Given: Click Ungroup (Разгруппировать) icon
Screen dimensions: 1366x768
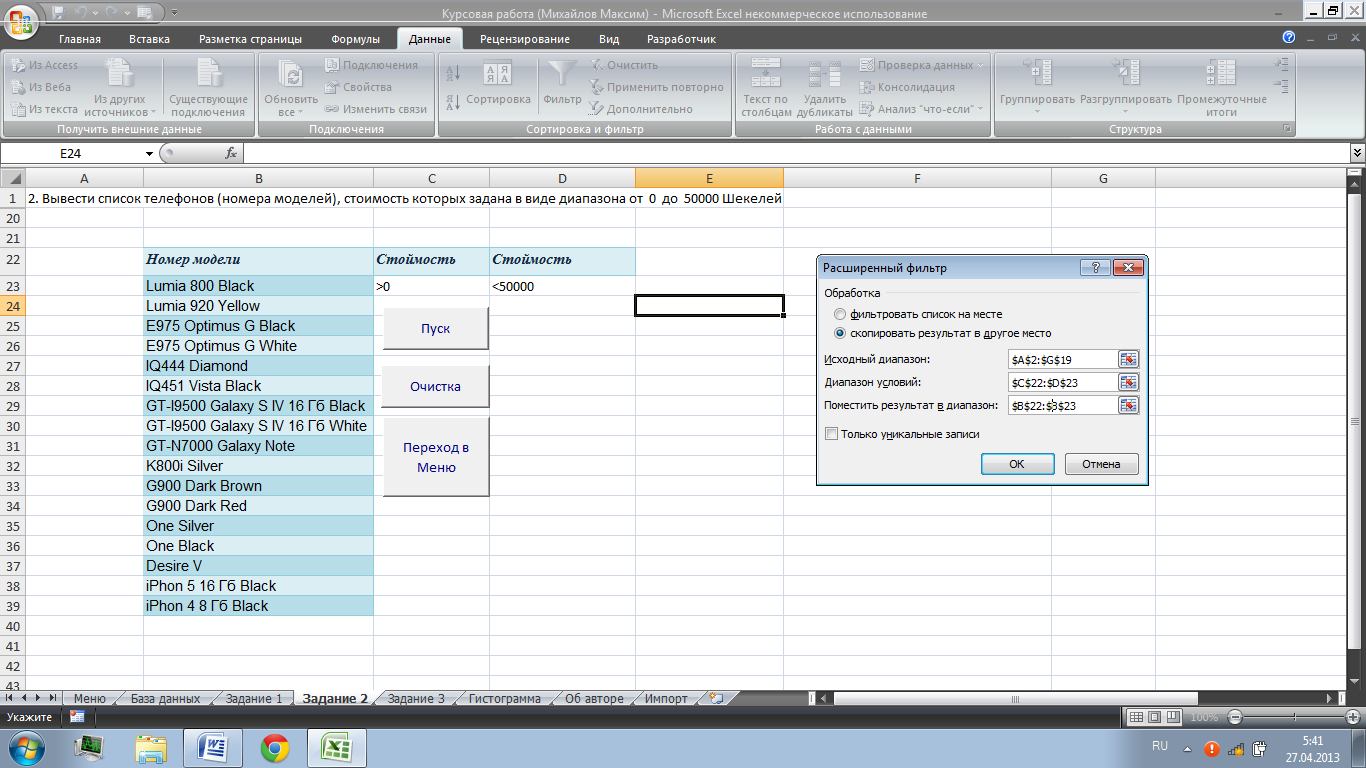Looking at the screenshot, I should (1125, 72).
